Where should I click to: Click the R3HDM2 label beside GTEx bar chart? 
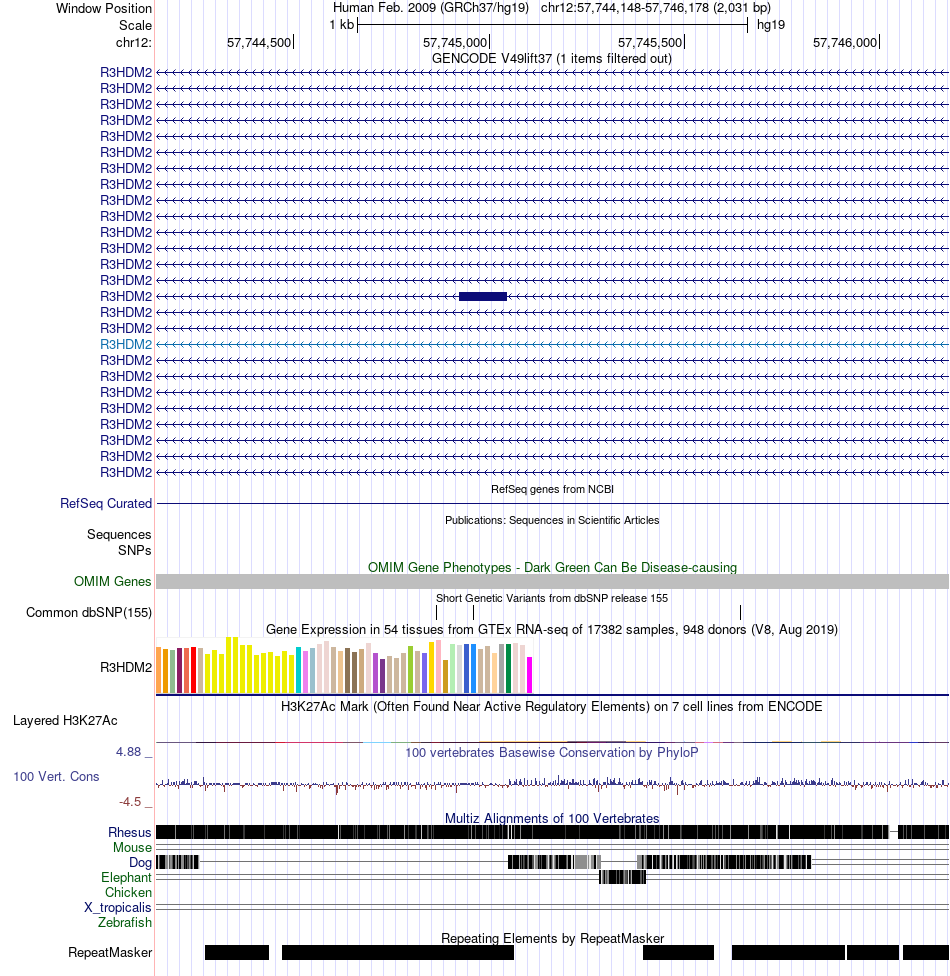click(126, 667)
